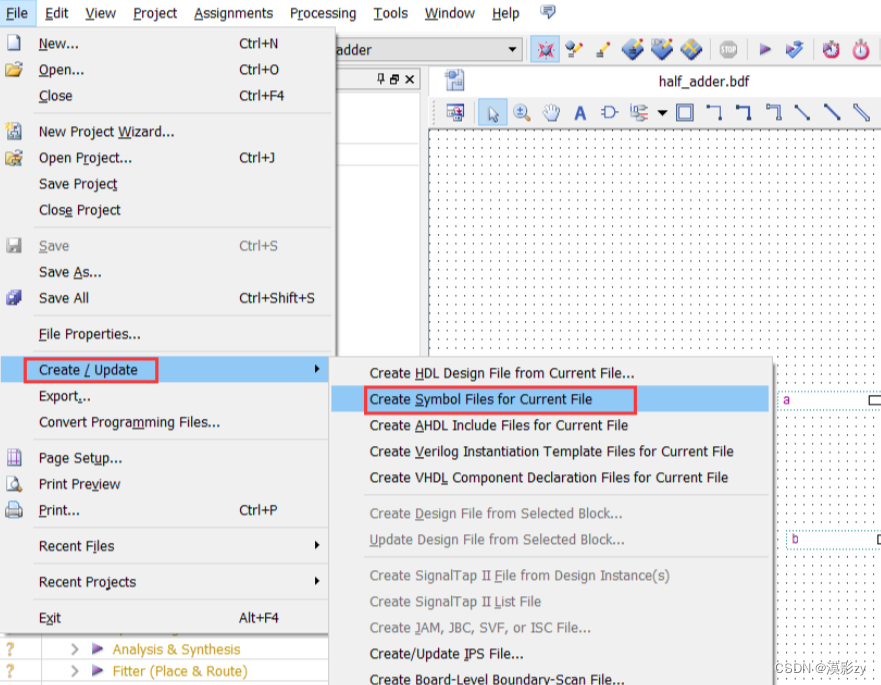Expand the Analysis & Synthesis task
Screen dimensions: 881x685
pyautogui.click(x=75, y=649)
